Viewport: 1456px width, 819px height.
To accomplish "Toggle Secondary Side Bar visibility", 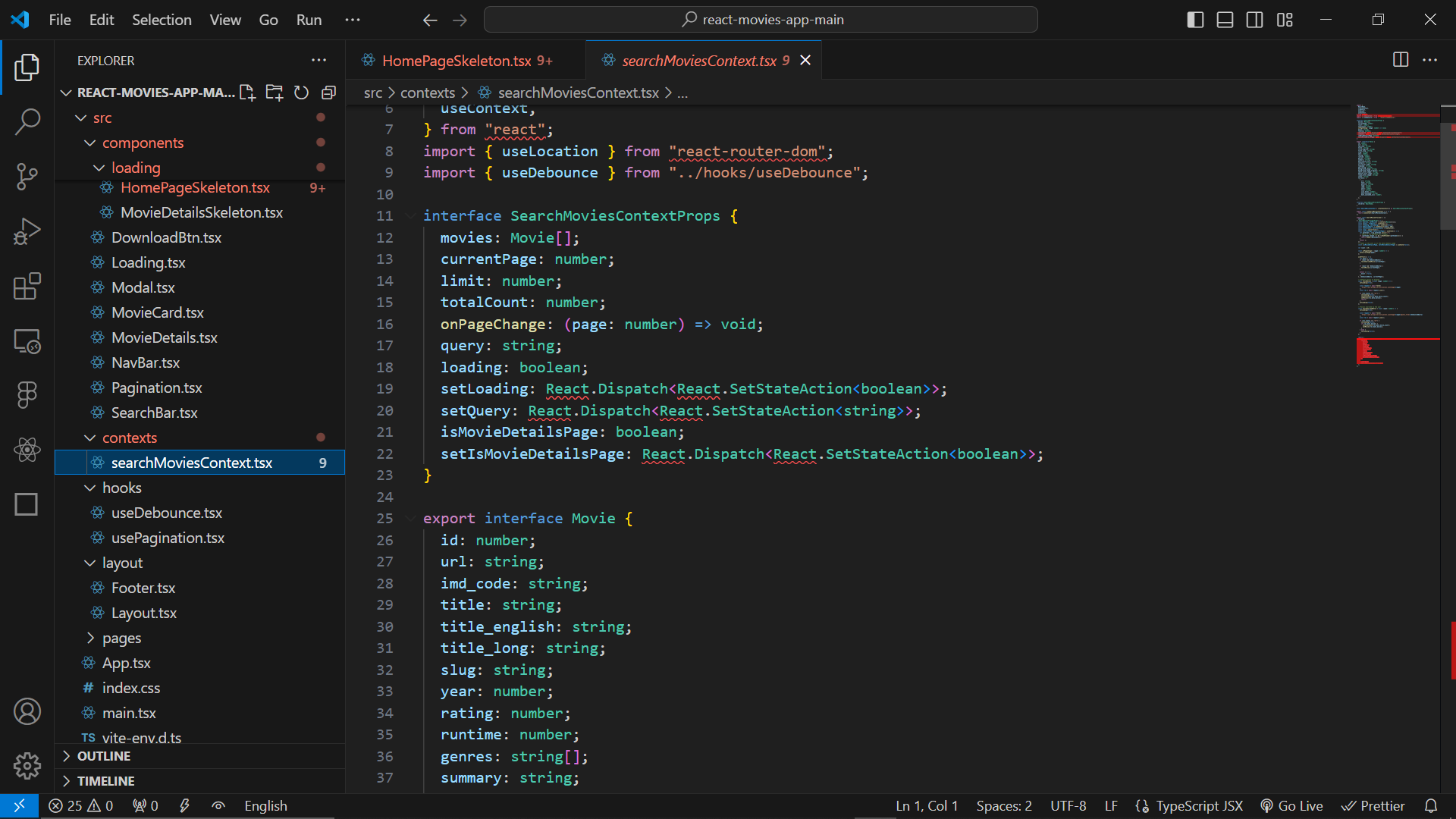I will point(1254,20).
